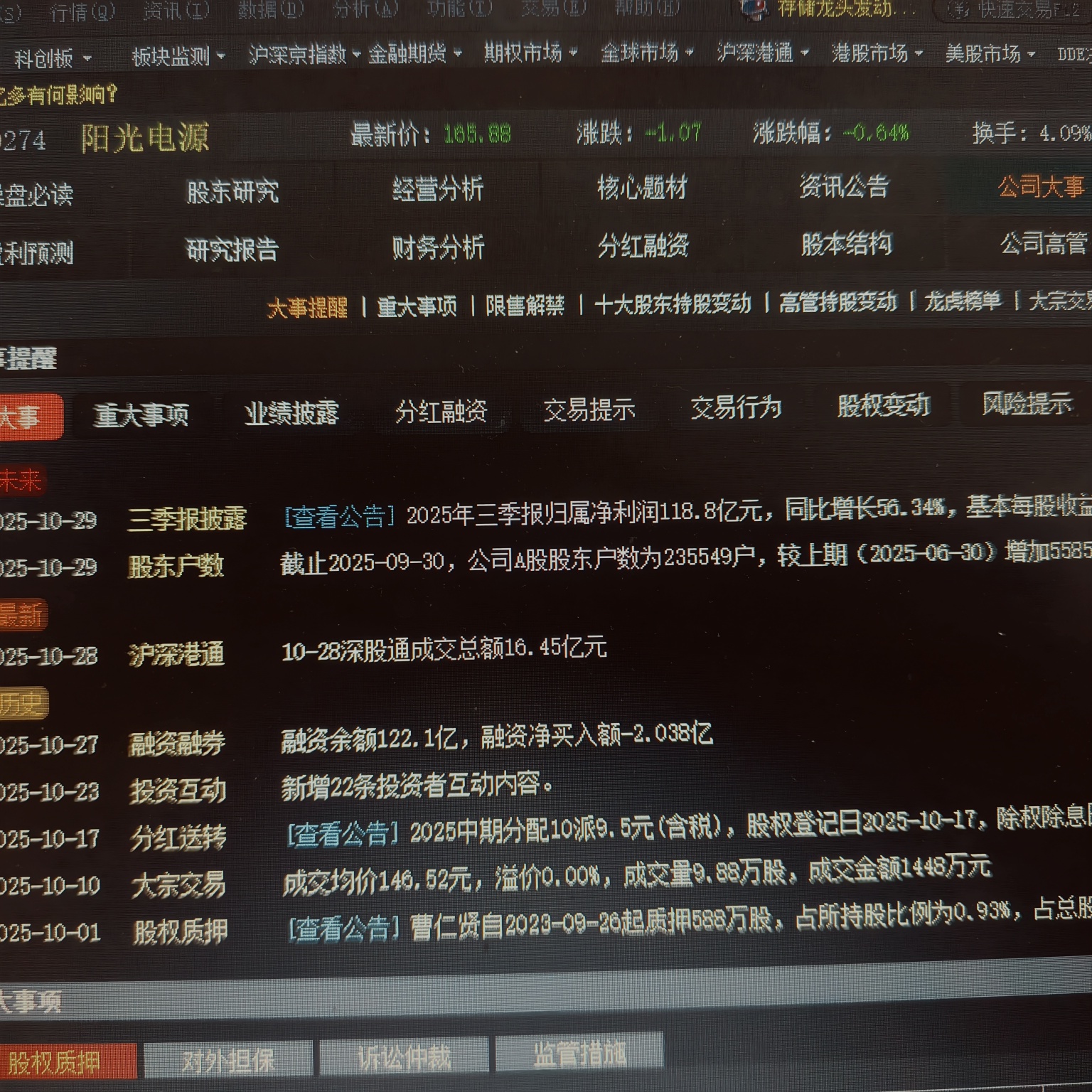Select the 交易提示 filter tab
The width and height of the screenshot is (1092, 1092).
(589, 409)
